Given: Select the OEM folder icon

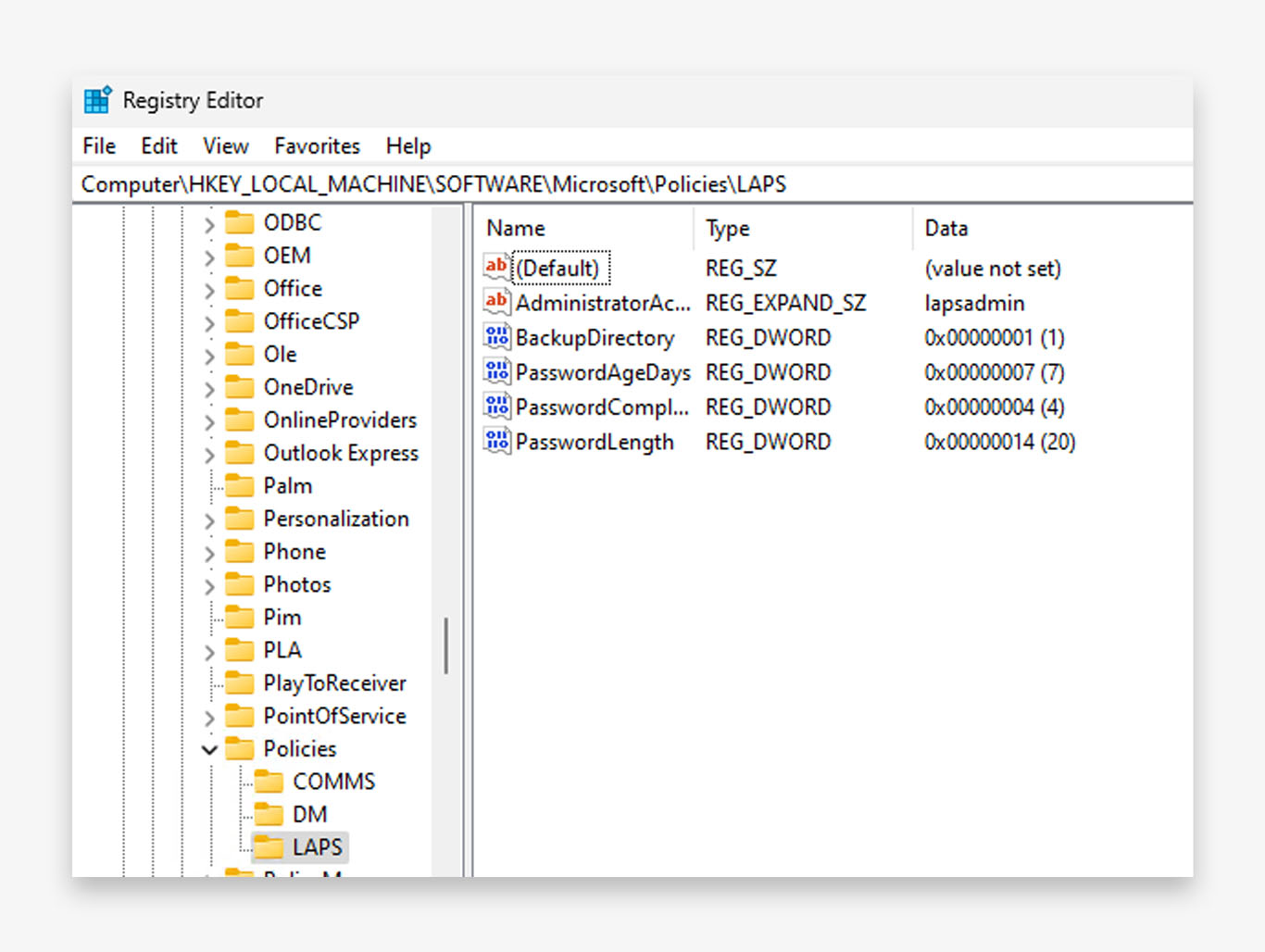Looking at the screenshot, I should coord(240,255).
